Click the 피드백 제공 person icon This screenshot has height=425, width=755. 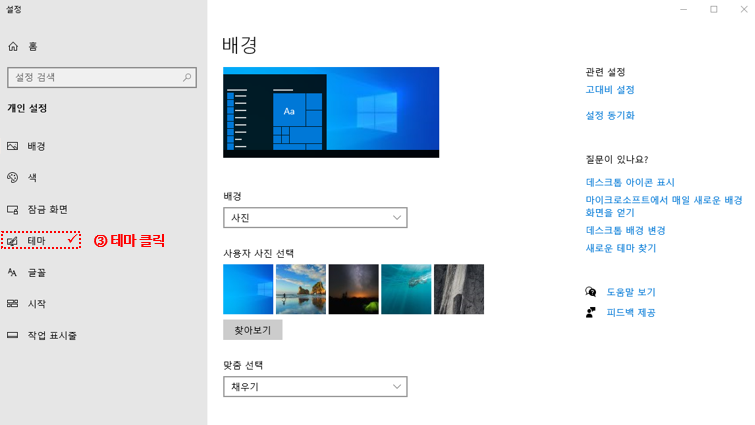(x=591, y=312)
